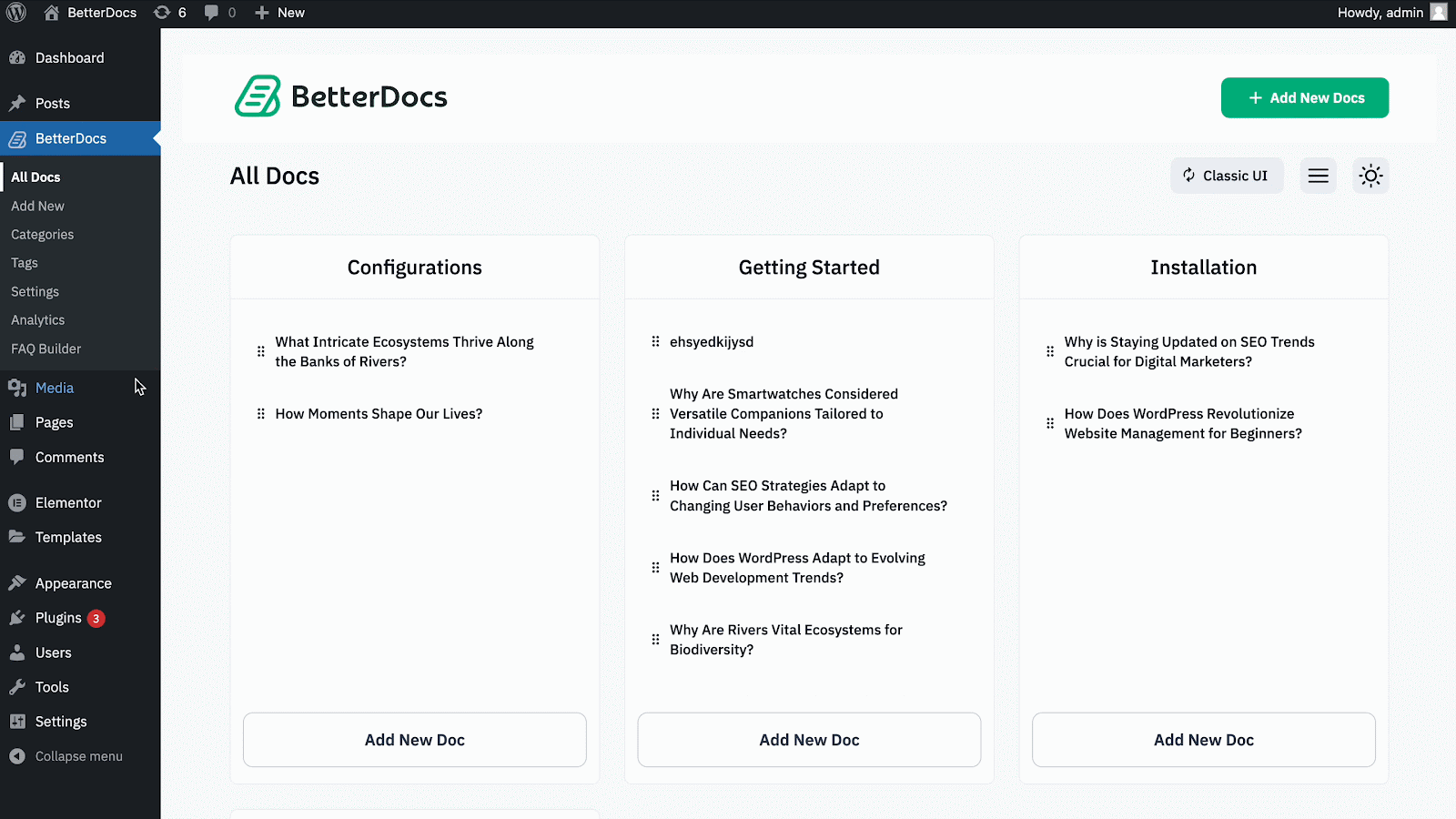
Task: Click drag handle next to 'How Moments Shape Our Lives?'
Action: coord(261,414)
